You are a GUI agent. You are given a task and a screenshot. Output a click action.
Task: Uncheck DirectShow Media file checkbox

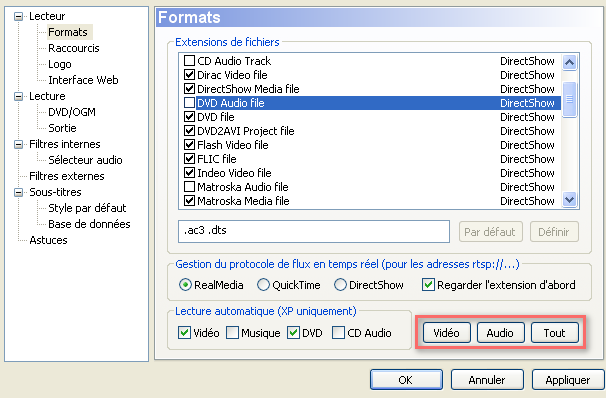pyautogui.click(x=189, y=89)
